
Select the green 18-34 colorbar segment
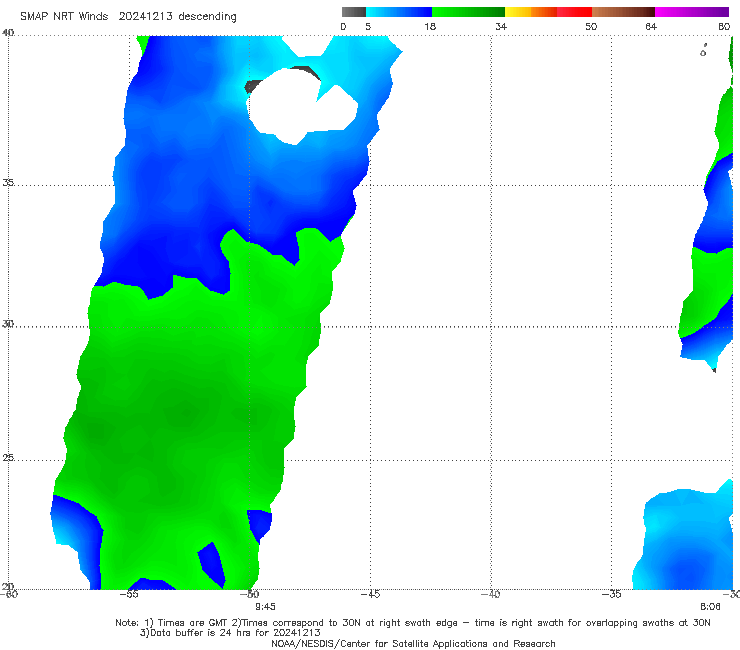pyautogui.click(x=469, y=12)
